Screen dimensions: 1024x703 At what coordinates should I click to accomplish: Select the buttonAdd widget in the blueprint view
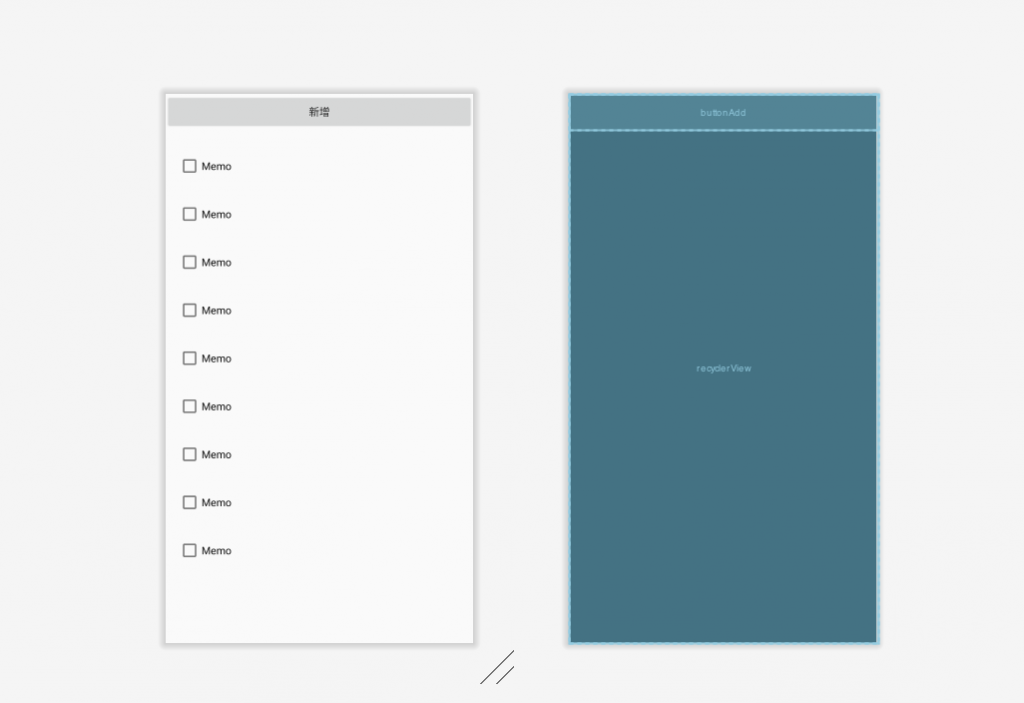click(x=724, y=112)
